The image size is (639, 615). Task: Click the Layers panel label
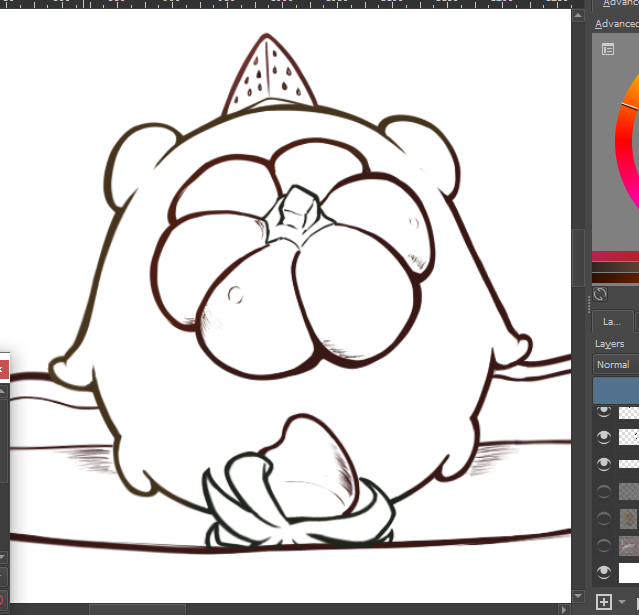click(609, 344)
